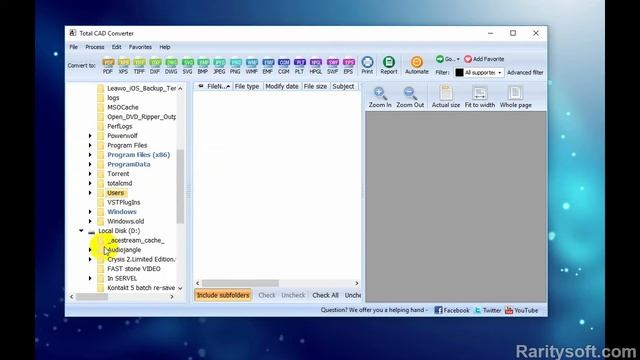Open the File menu

(x=73, y=47)
